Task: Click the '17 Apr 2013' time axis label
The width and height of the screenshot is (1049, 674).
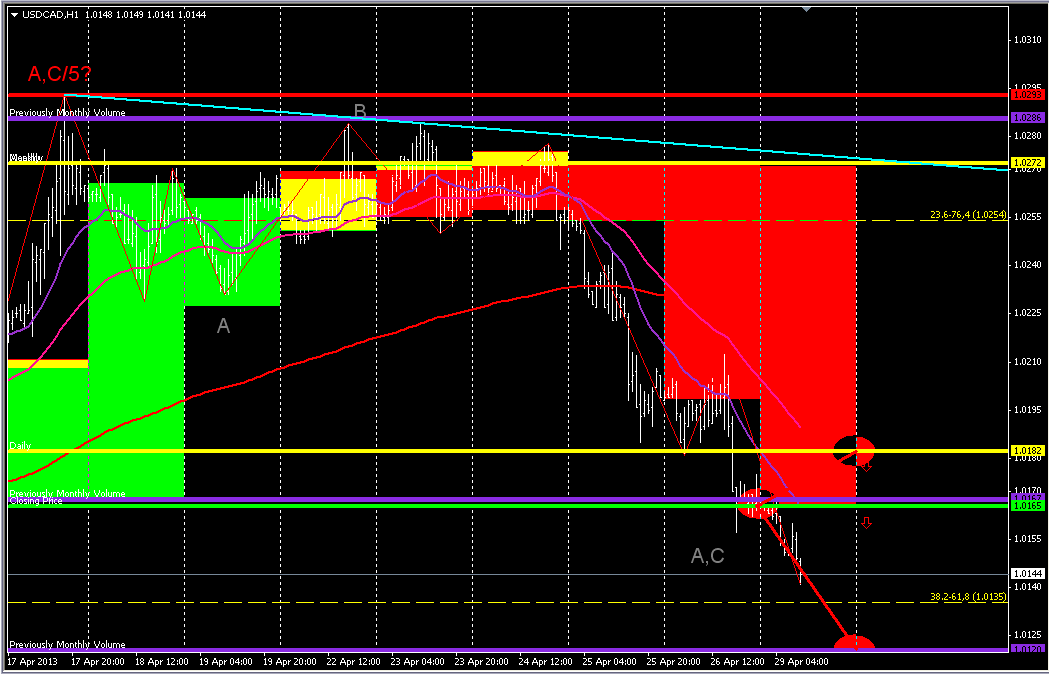Action: click(x=33, y=661)
